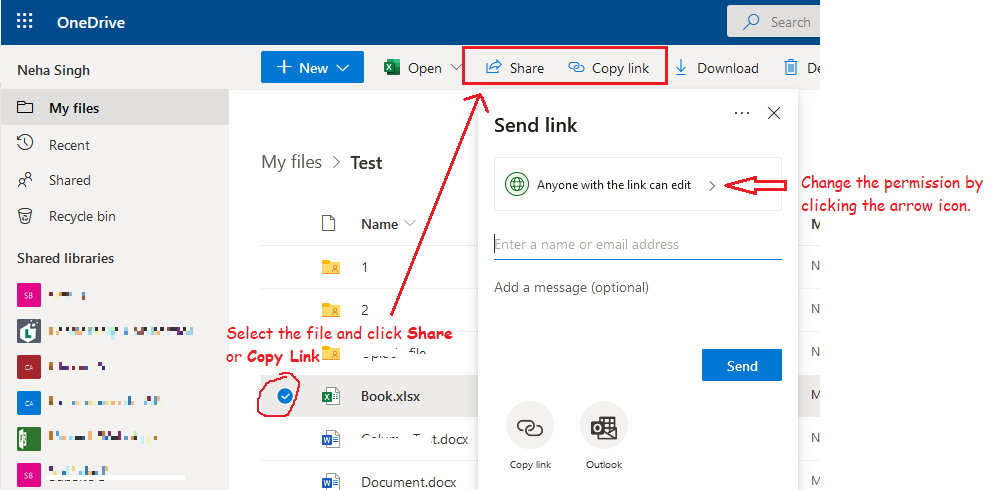This screenshot has height=490, width=989.
Task: Click Copy link in the toolbar
Action: [609, 67]
